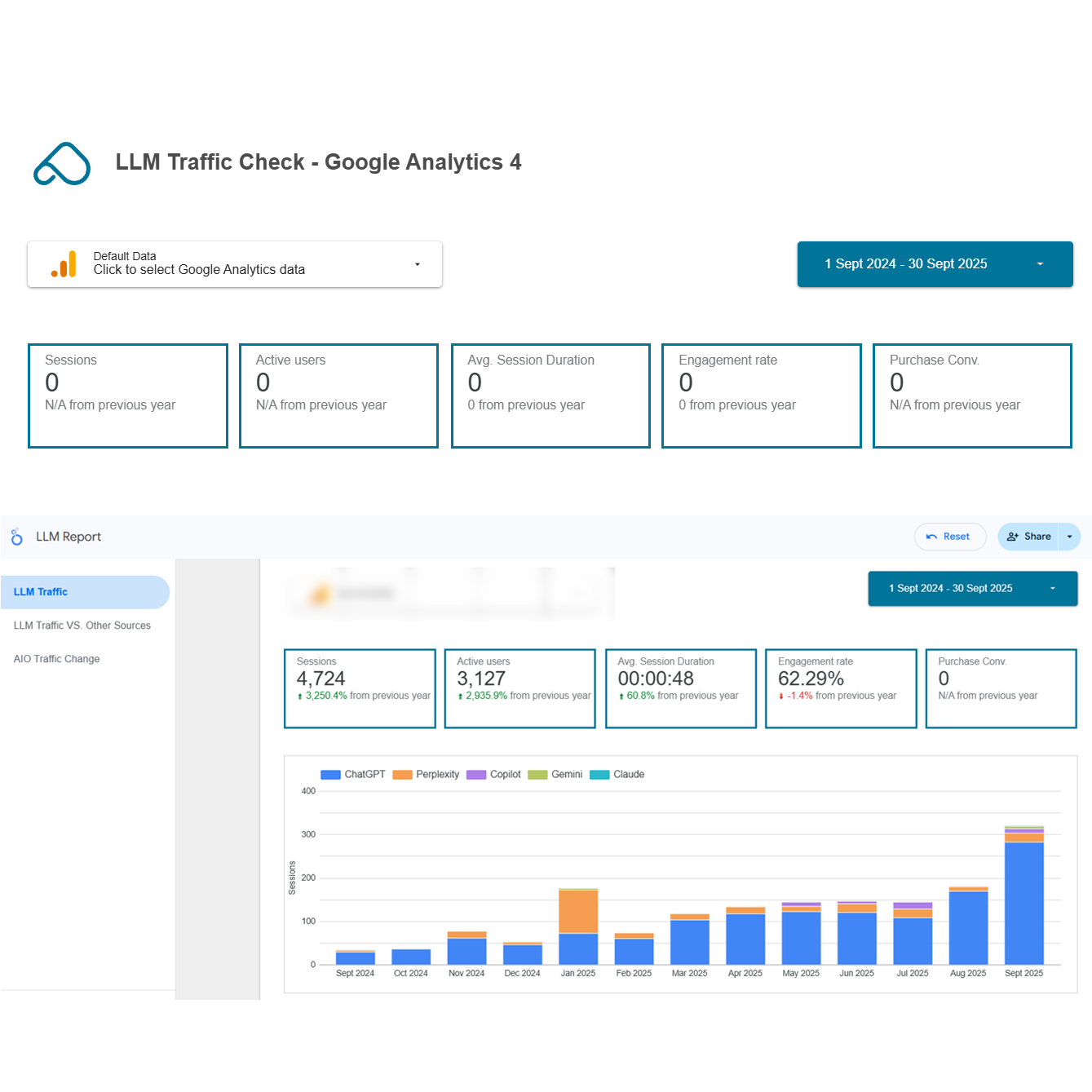Open the top date range selector
Image resolution: width=1092 pixels, height=1092 pixels.
pyautogui.click(x=935, y=264)
